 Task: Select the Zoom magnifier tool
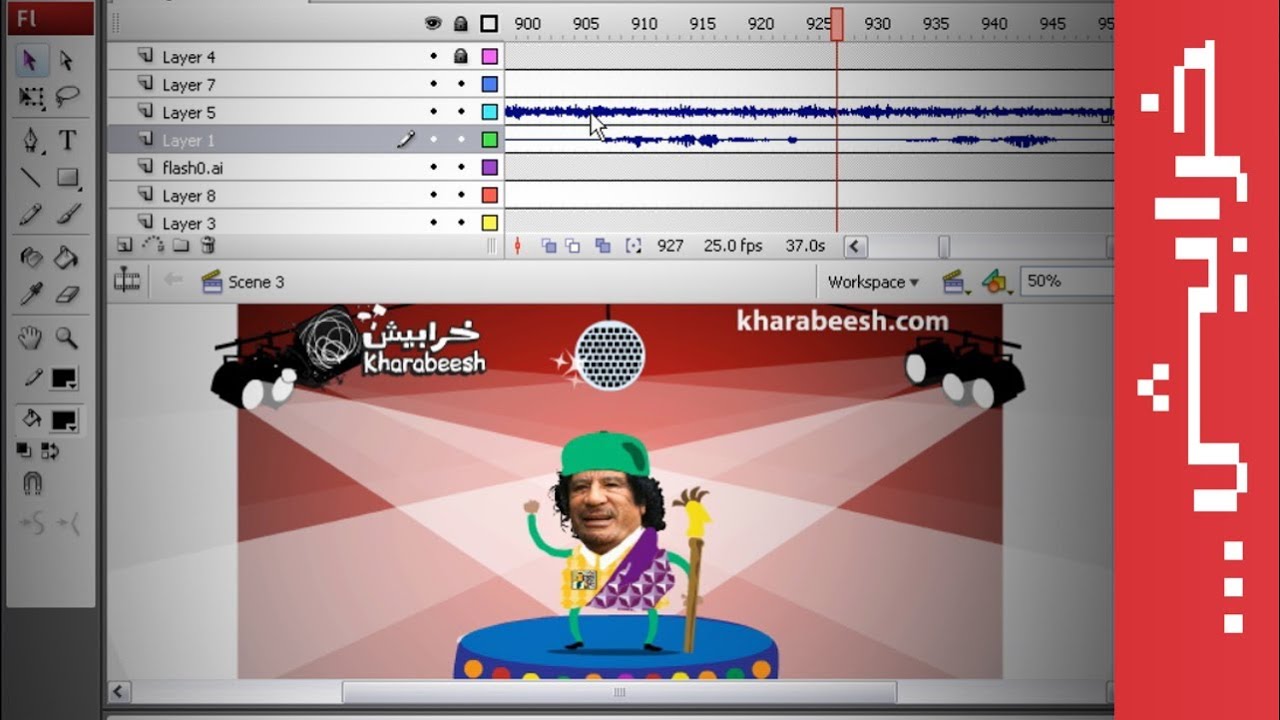pyautogui.click(x=66, y=338)
